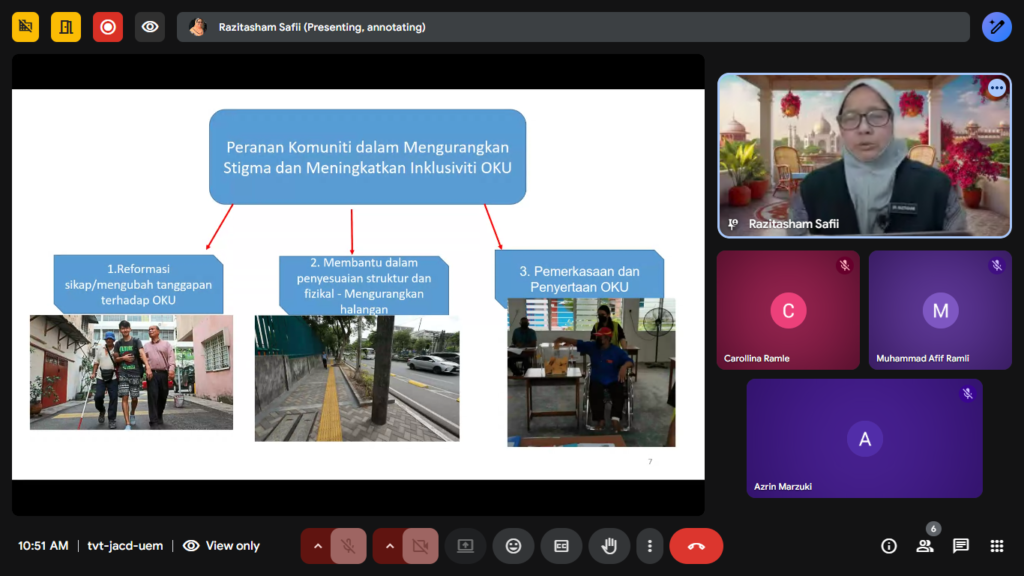Select Azrin Marzuki's participant tile
The width and height of the screenshot is (1024, 576).
(864, 438)
